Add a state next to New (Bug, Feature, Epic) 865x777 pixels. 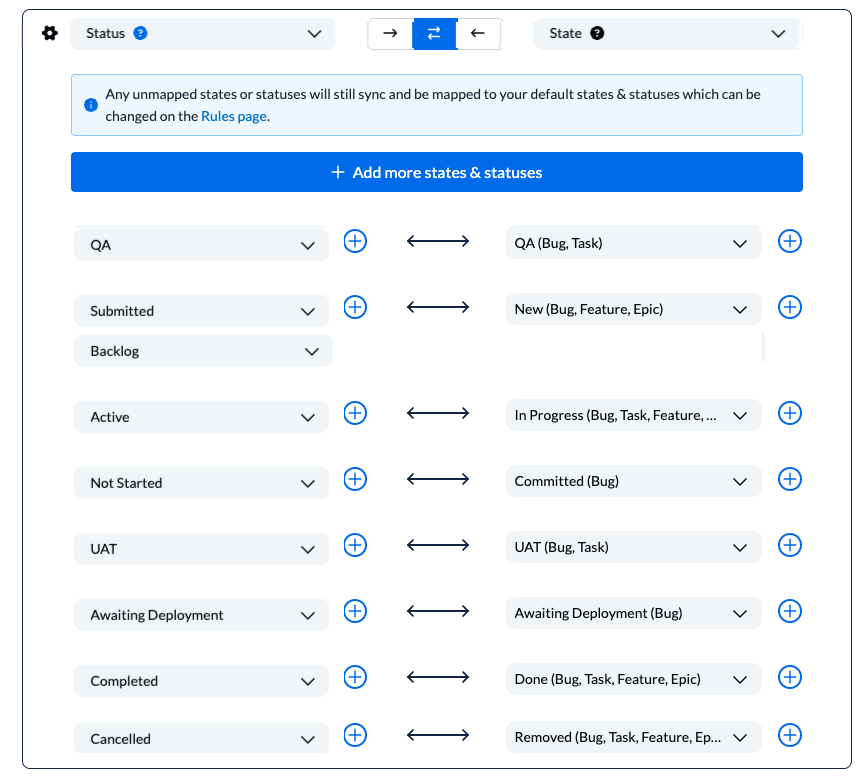[790, 307]
